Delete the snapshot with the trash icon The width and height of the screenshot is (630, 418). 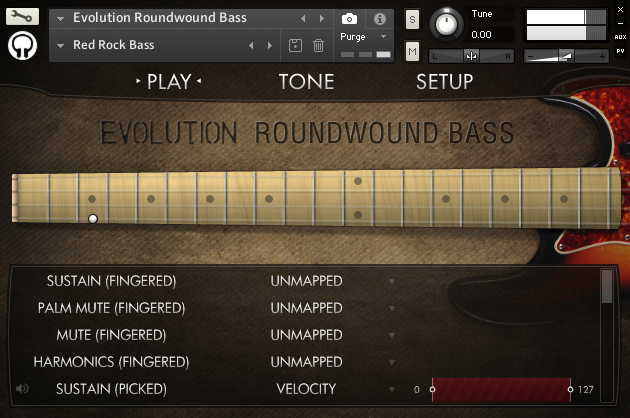[x=318, y=45]
